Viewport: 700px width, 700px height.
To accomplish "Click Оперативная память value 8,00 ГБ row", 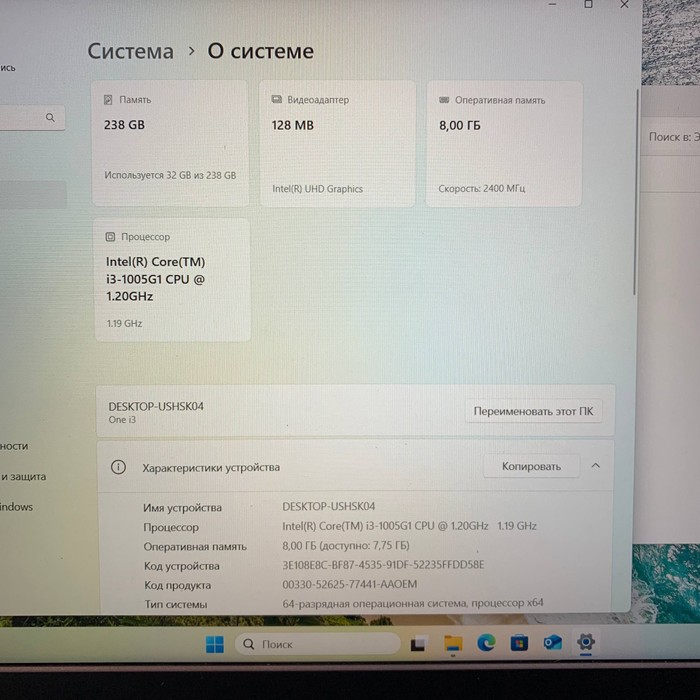I will click(346, 546).
